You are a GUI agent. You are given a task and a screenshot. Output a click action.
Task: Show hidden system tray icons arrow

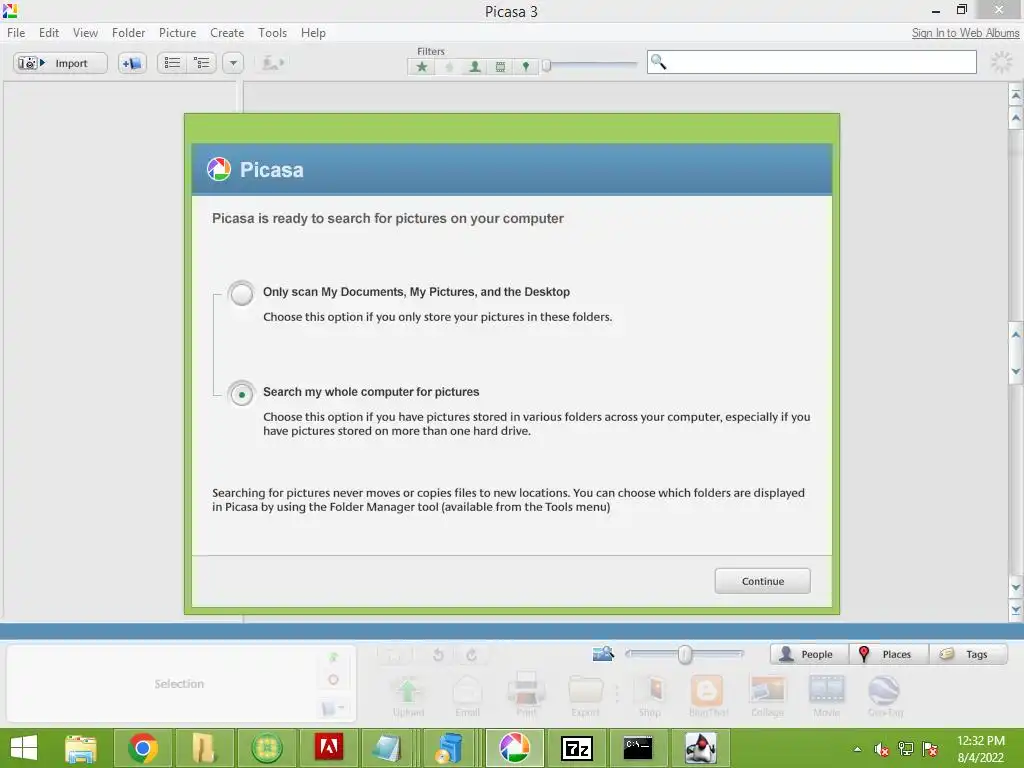point(857,749)
